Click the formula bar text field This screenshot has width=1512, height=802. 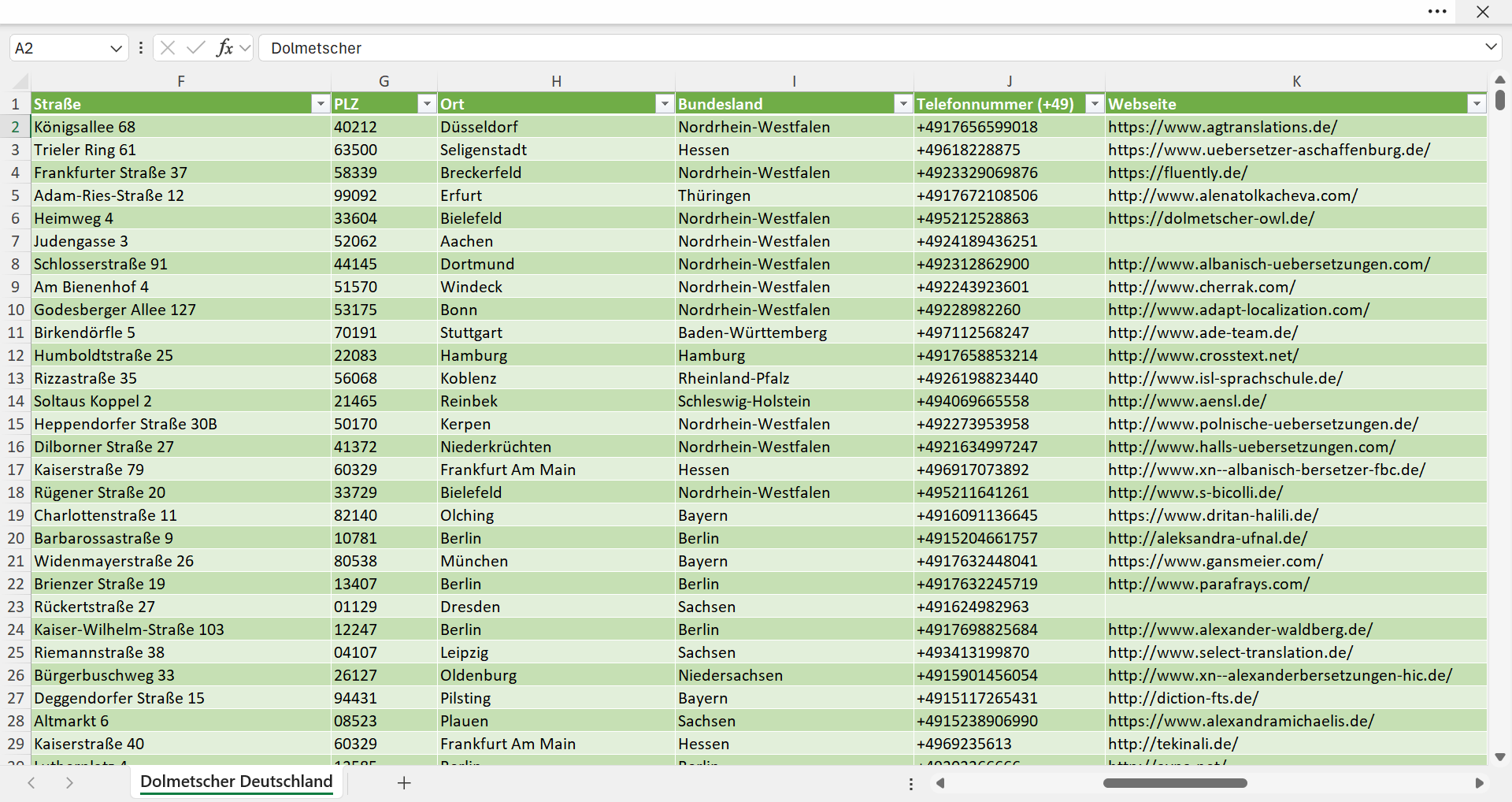pyautogui.click(x=870, y=48)
